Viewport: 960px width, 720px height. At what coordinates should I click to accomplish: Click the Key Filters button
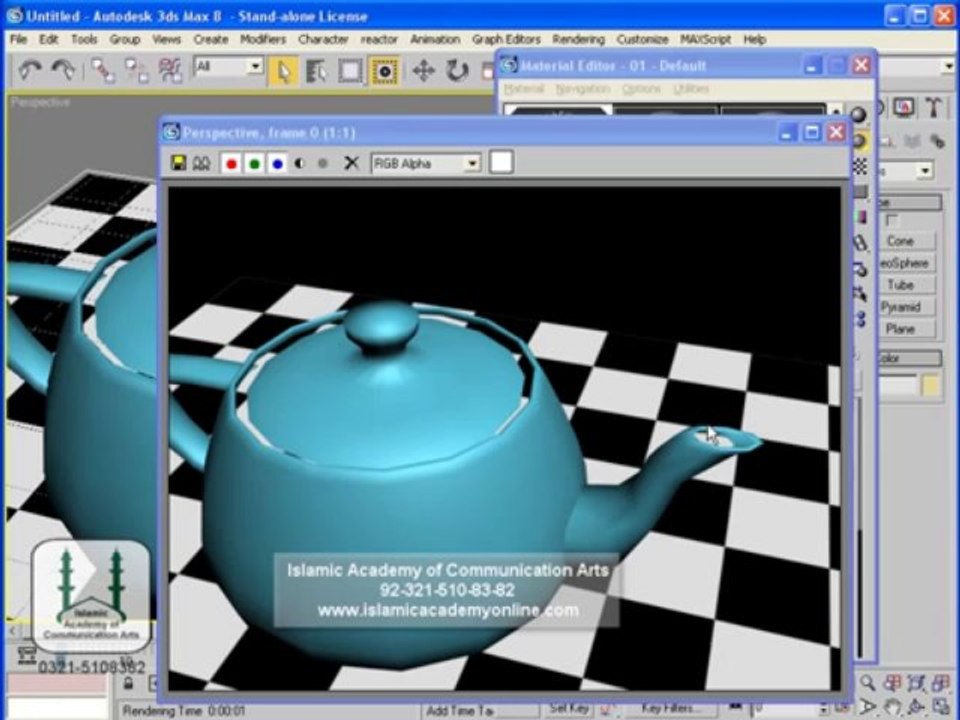[x=670, y=708]
